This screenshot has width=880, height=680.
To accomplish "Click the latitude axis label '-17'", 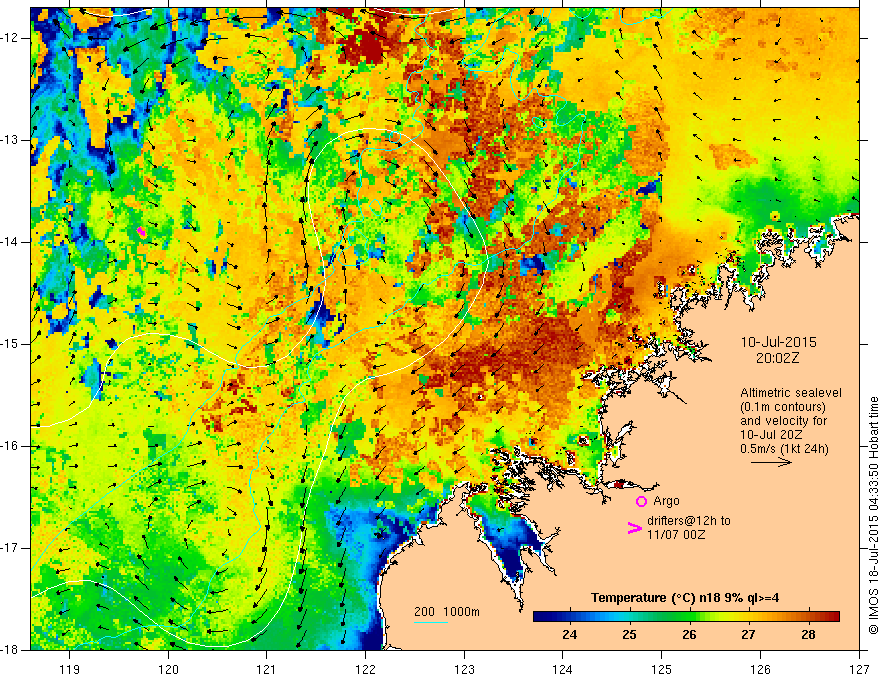I will [x=11, y=548].
